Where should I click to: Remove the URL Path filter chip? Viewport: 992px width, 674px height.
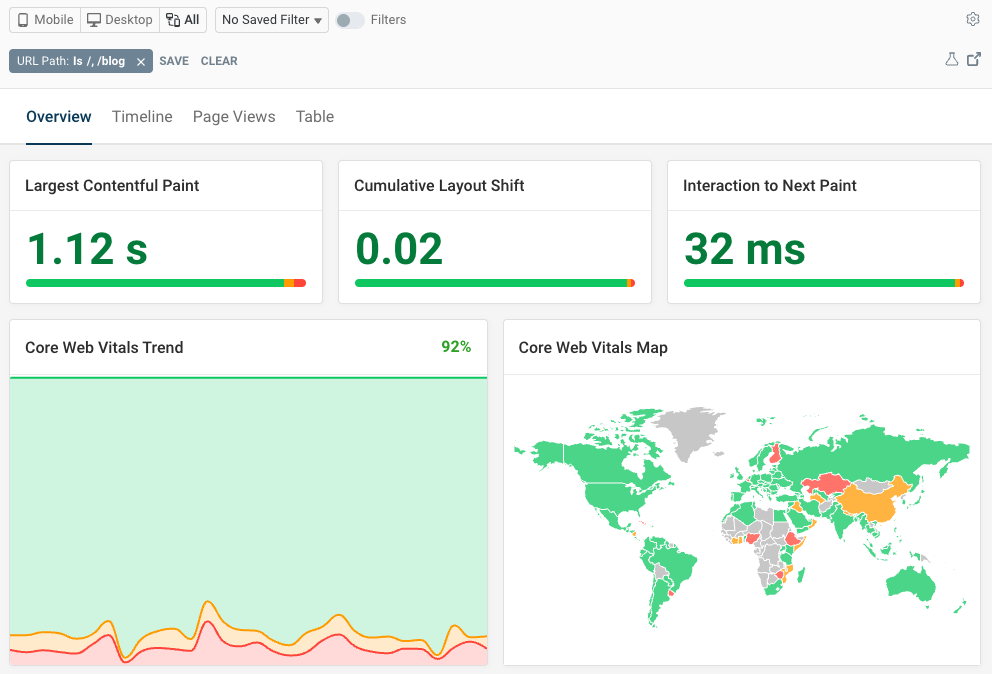(x=139, y=61)
